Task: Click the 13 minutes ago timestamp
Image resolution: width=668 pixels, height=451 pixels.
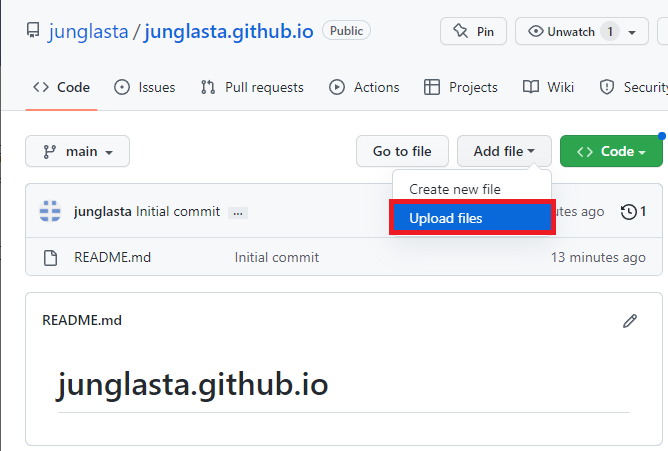Action: (x=598, y=257)
